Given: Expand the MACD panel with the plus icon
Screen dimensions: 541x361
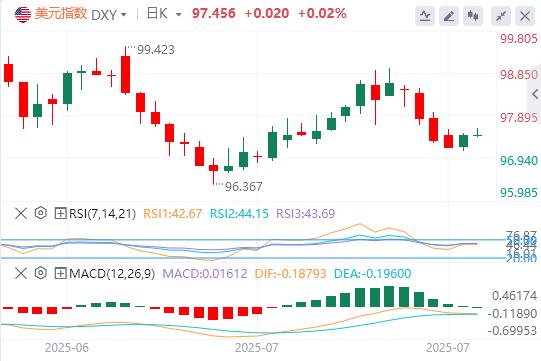Looking at the screenshot, I should pos(60,274).
